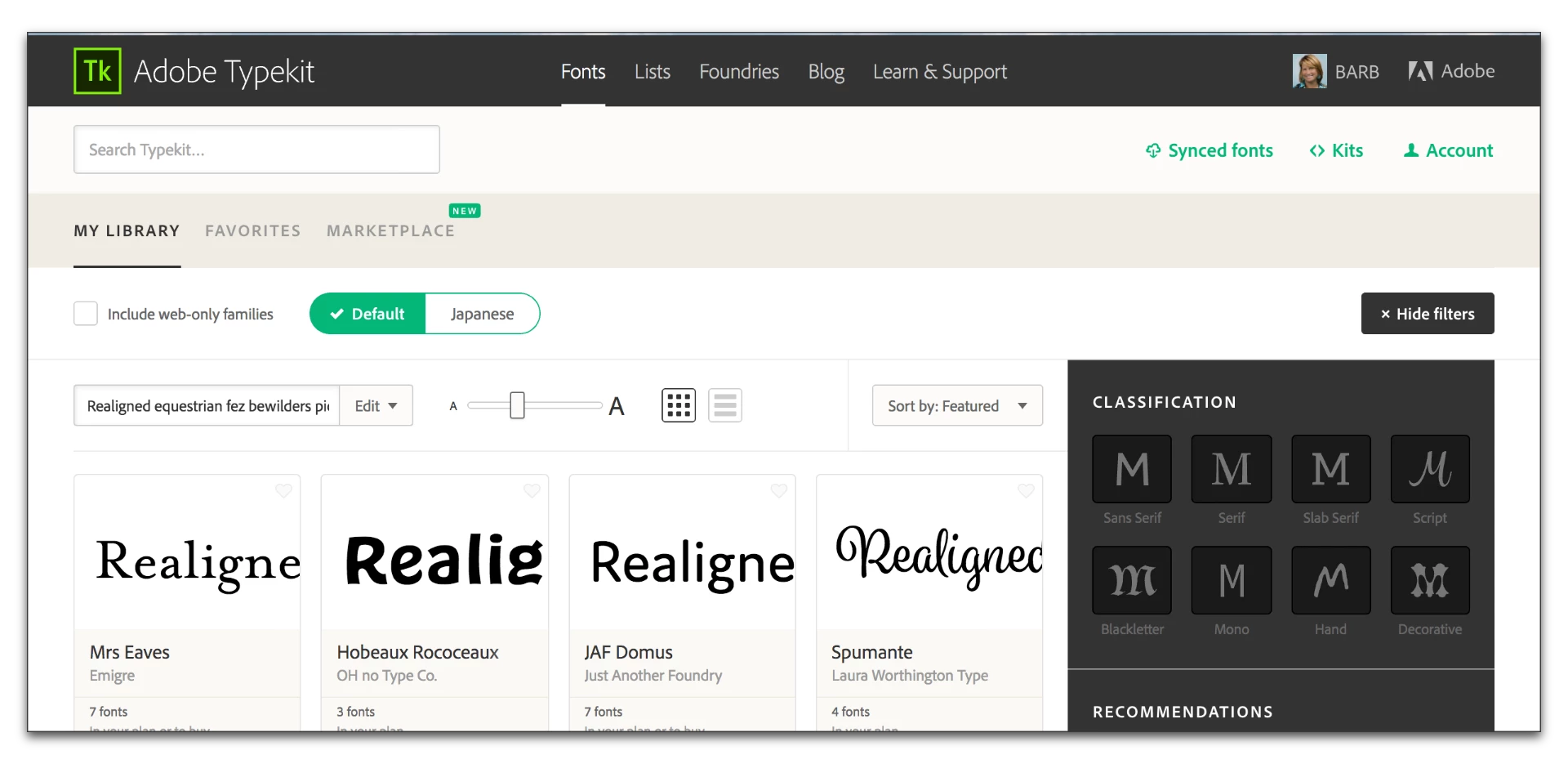Viewport: 1568px width, 764px height.
Task: Select the Script classification
Action: click(1430, 469)
